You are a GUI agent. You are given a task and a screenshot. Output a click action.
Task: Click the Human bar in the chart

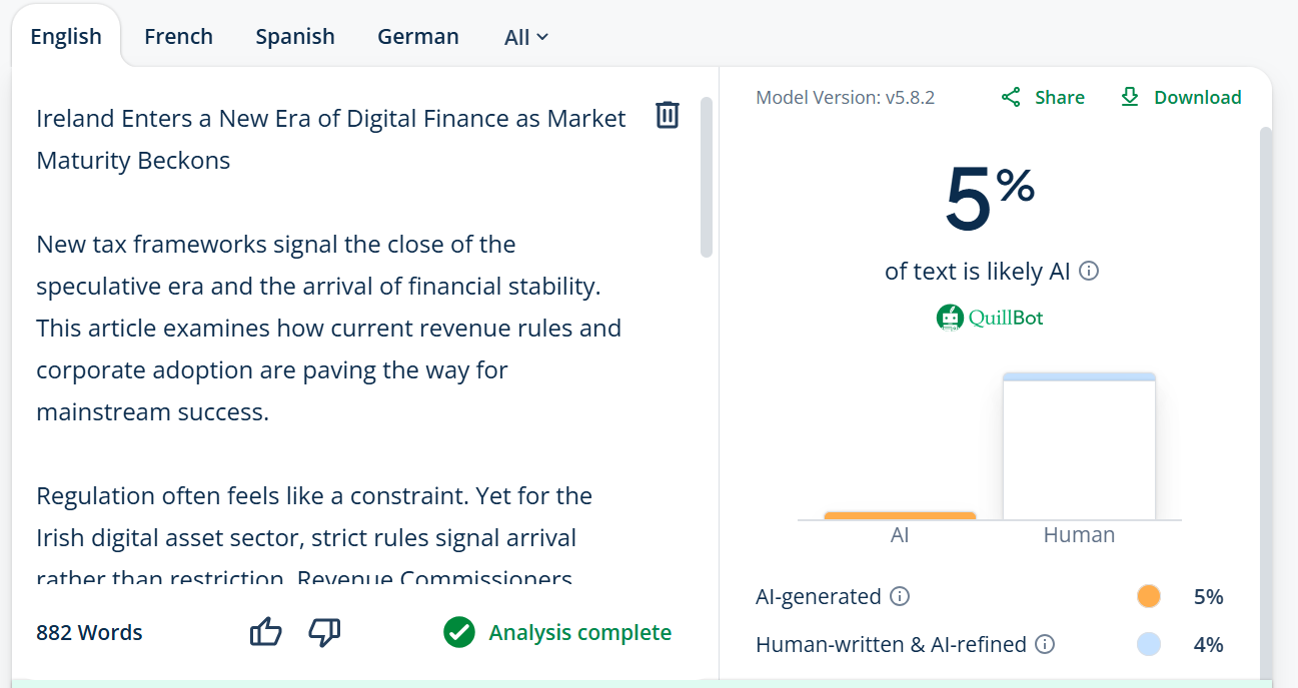point(1079,446)
